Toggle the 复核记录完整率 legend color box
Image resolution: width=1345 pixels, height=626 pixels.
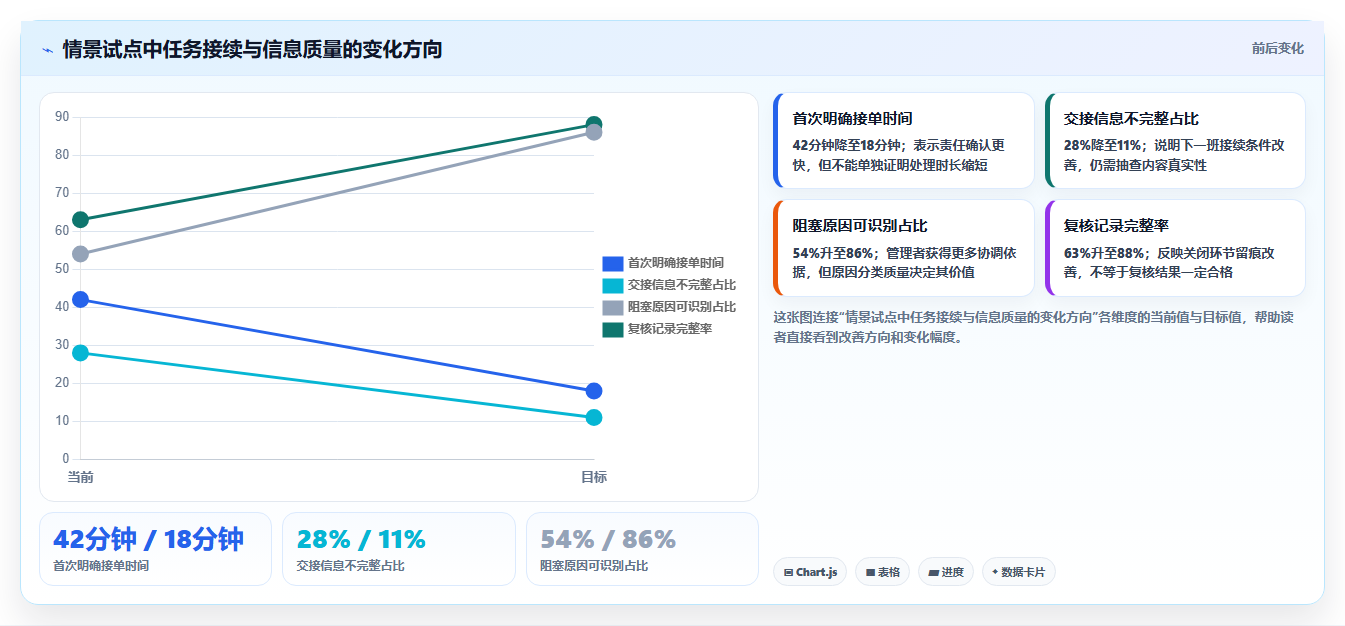612,329
